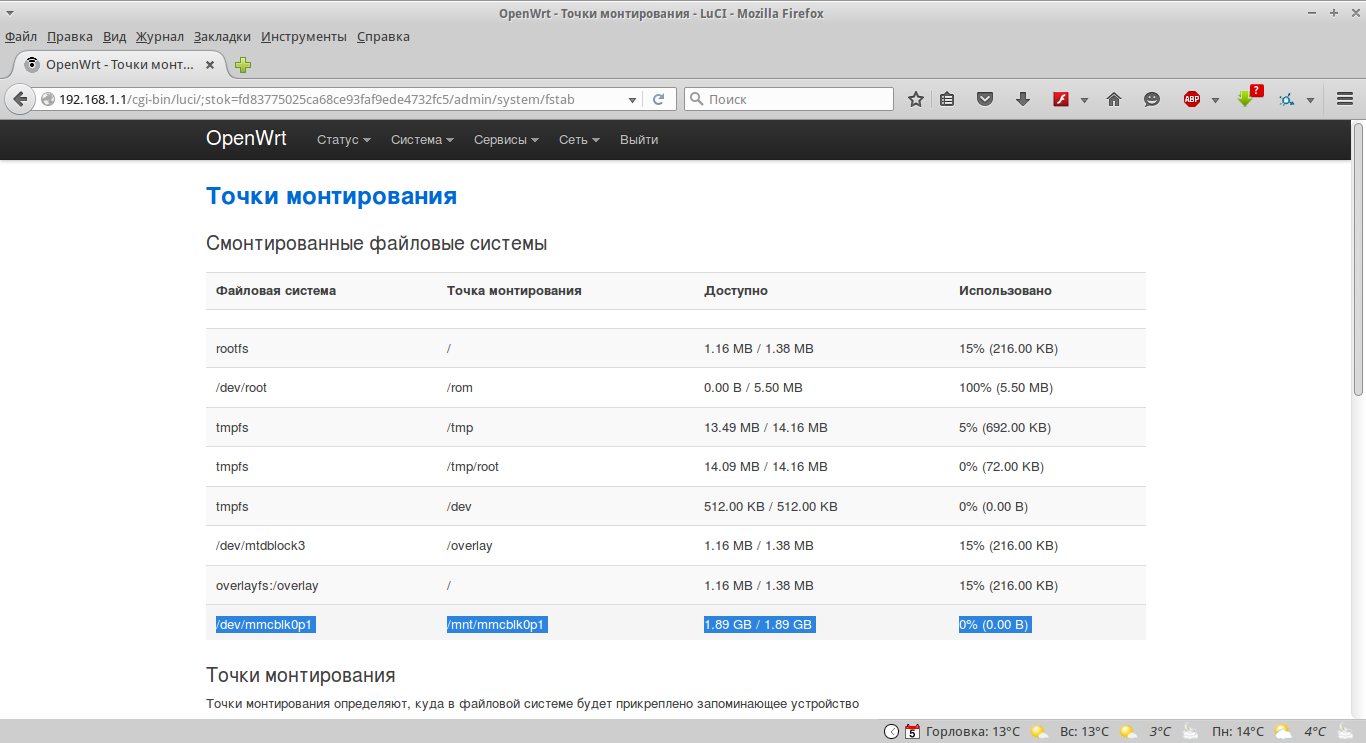Open the downloads arrow icon

click(x=1022, y=99)
